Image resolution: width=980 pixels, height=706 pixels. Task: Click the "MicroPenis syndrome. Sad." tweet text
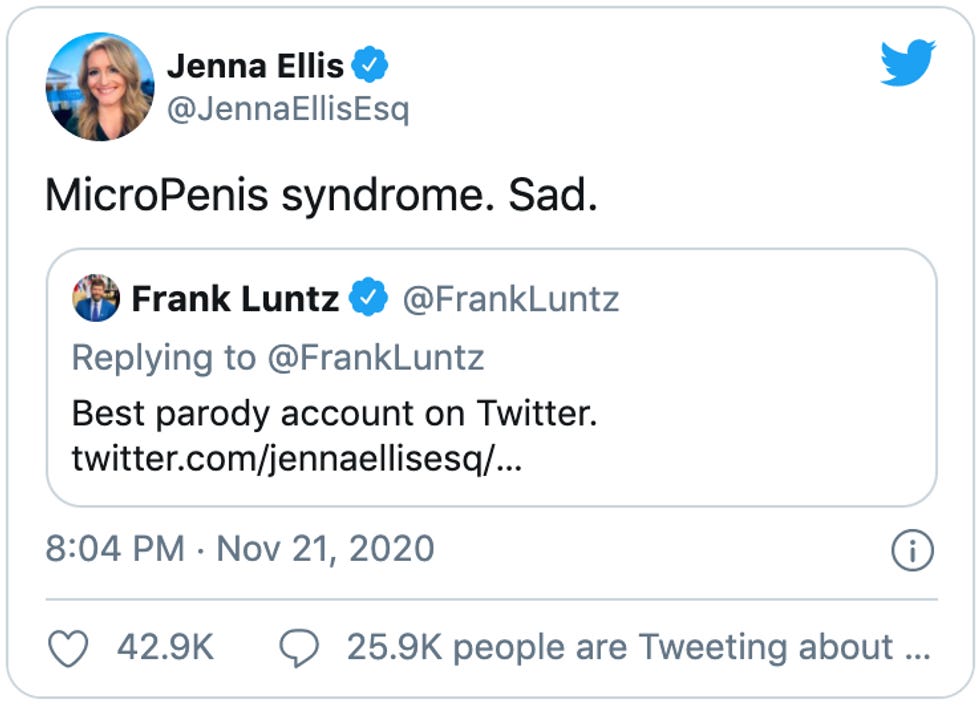coord(321,196)
